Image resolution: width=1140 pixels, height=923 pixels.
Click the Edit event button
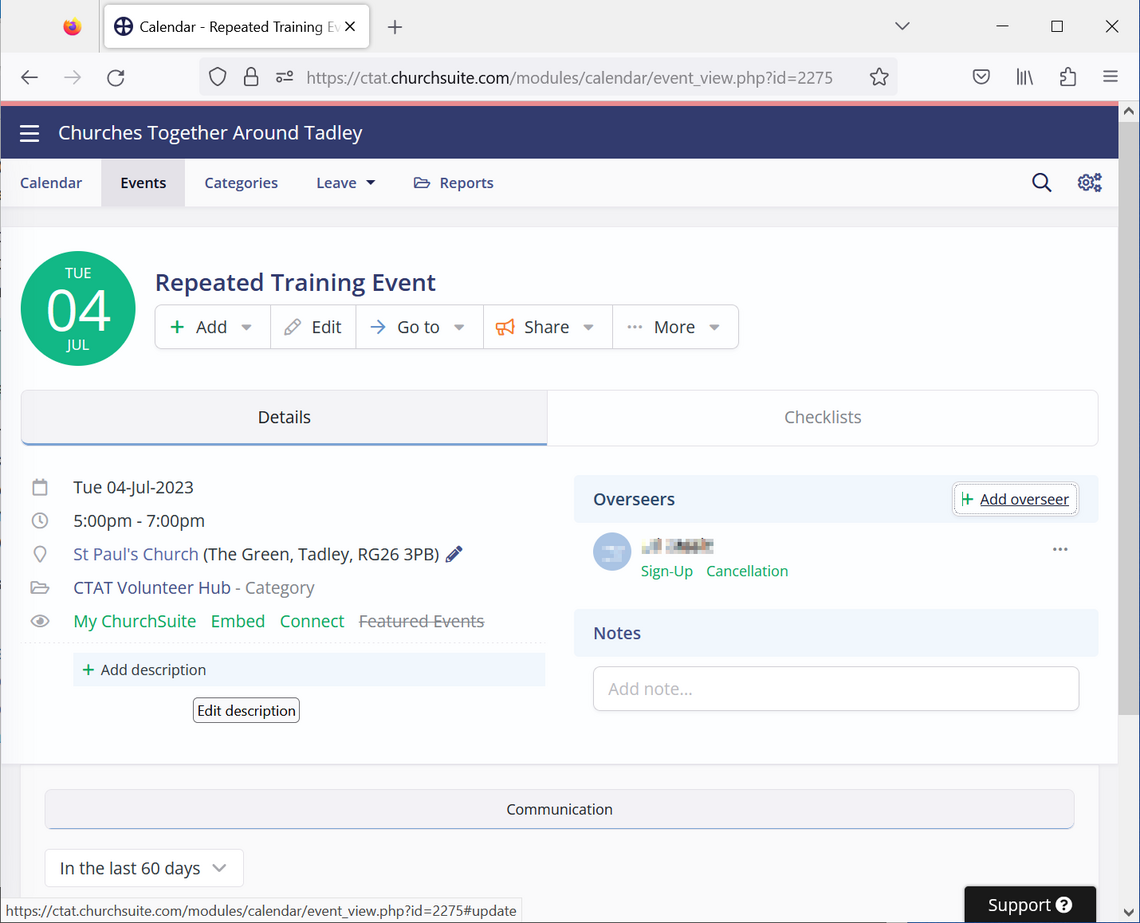click(x=313, y=327)
